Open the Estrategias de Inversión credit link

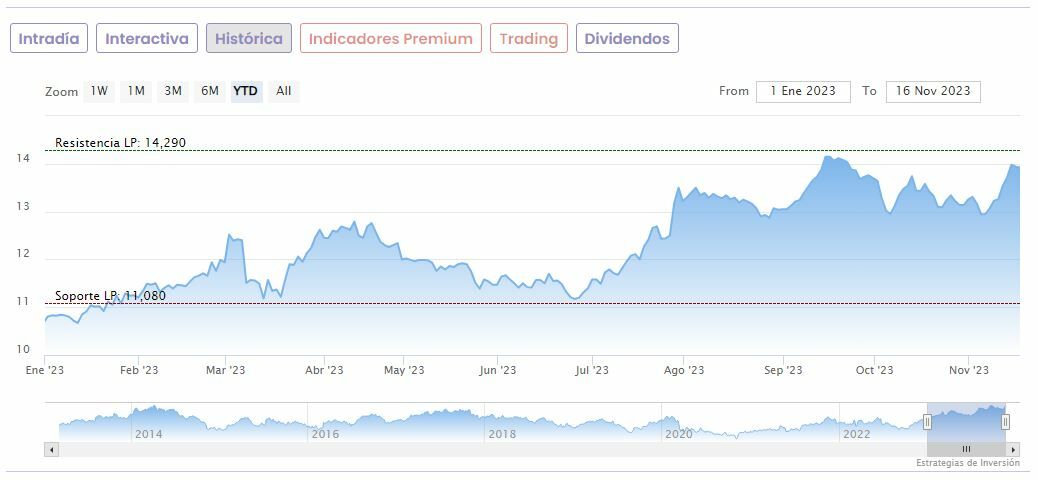[967, 463]
